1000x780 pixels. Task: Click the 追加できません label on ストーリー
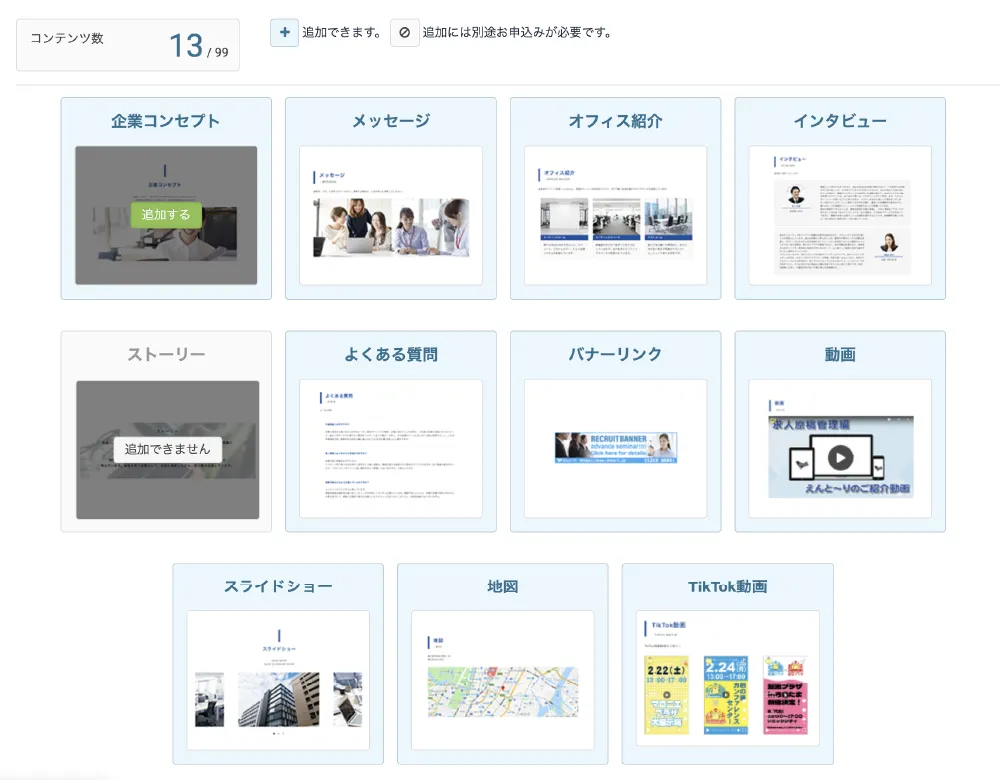(x=167, y=449)
